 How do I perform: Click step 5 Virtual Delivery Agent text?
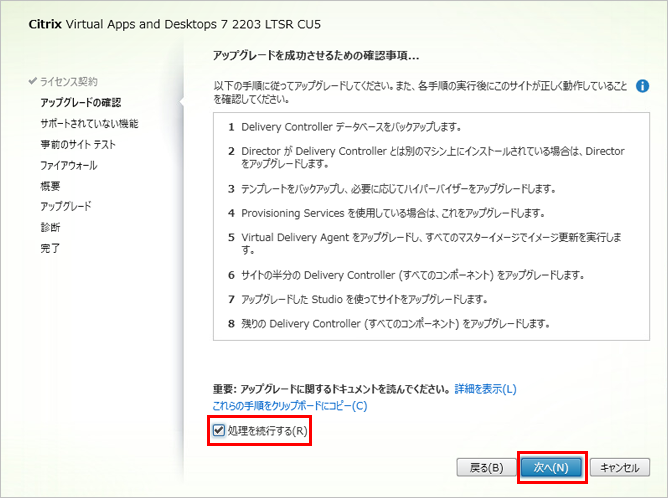pos(431,243)
